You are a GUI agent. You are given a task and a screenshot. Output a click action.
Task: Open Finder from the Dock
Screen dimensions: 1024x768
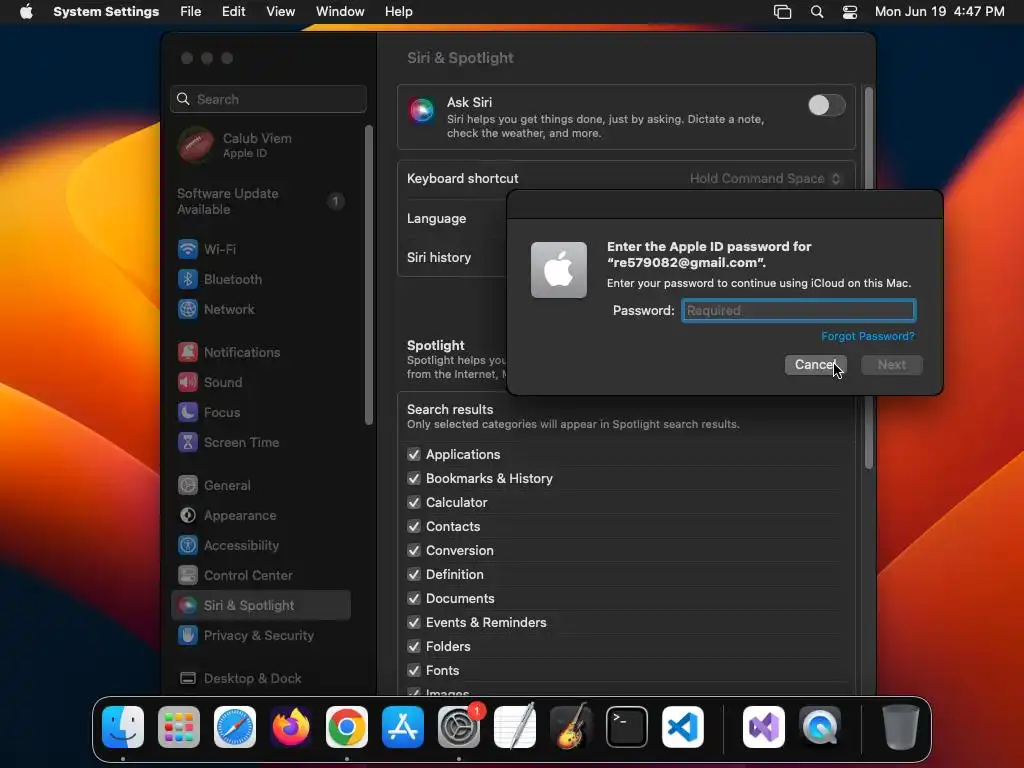(x=123, y=727)
